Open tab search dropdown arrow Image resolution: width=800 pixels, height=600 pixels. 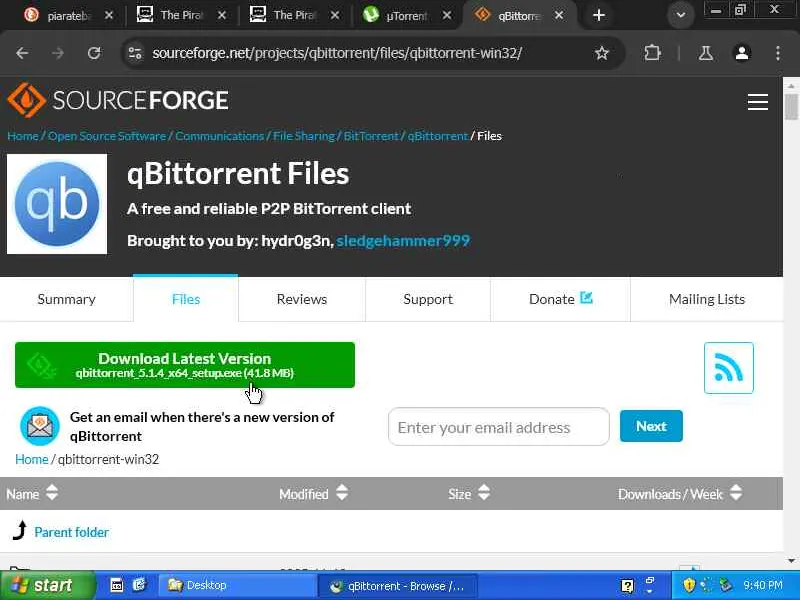tap(681, 15)
